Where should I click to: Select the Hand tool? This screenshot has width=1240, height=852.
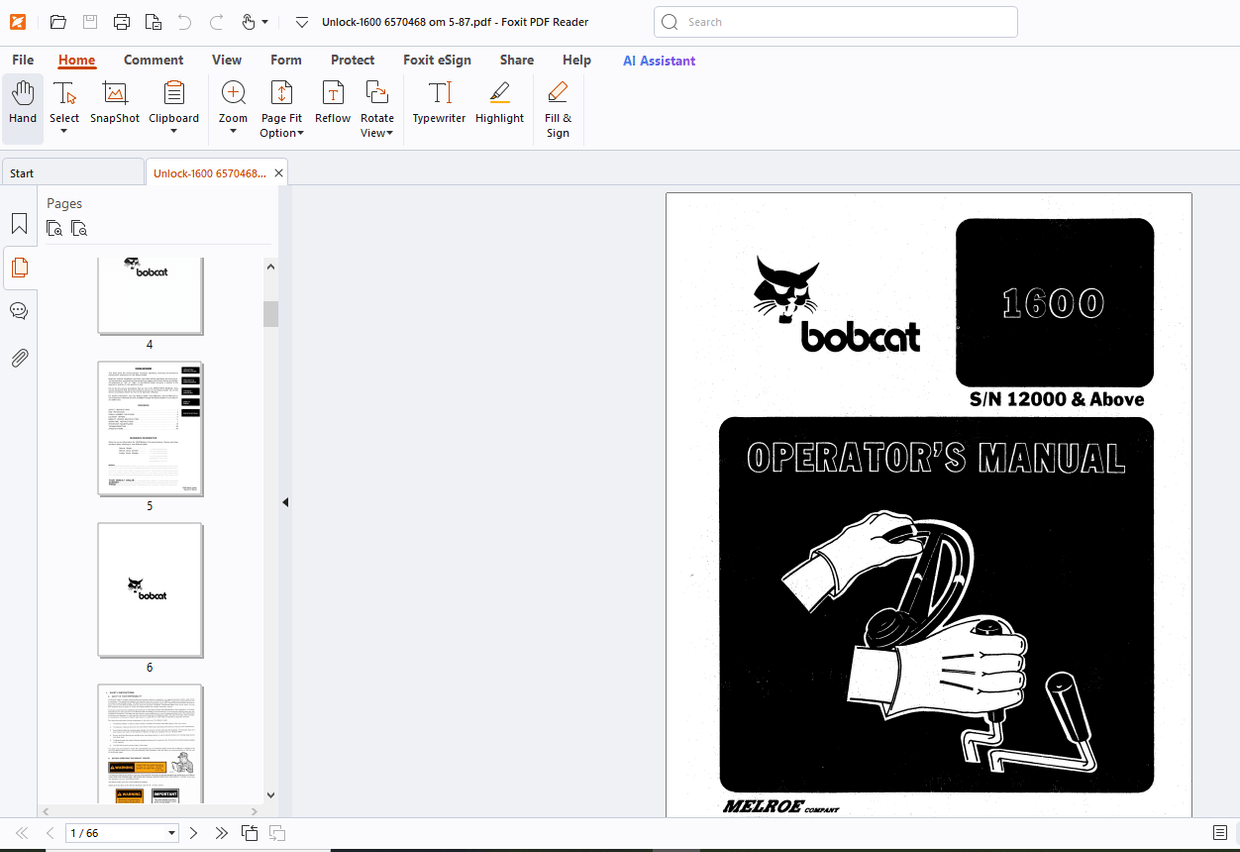[22, 105]
